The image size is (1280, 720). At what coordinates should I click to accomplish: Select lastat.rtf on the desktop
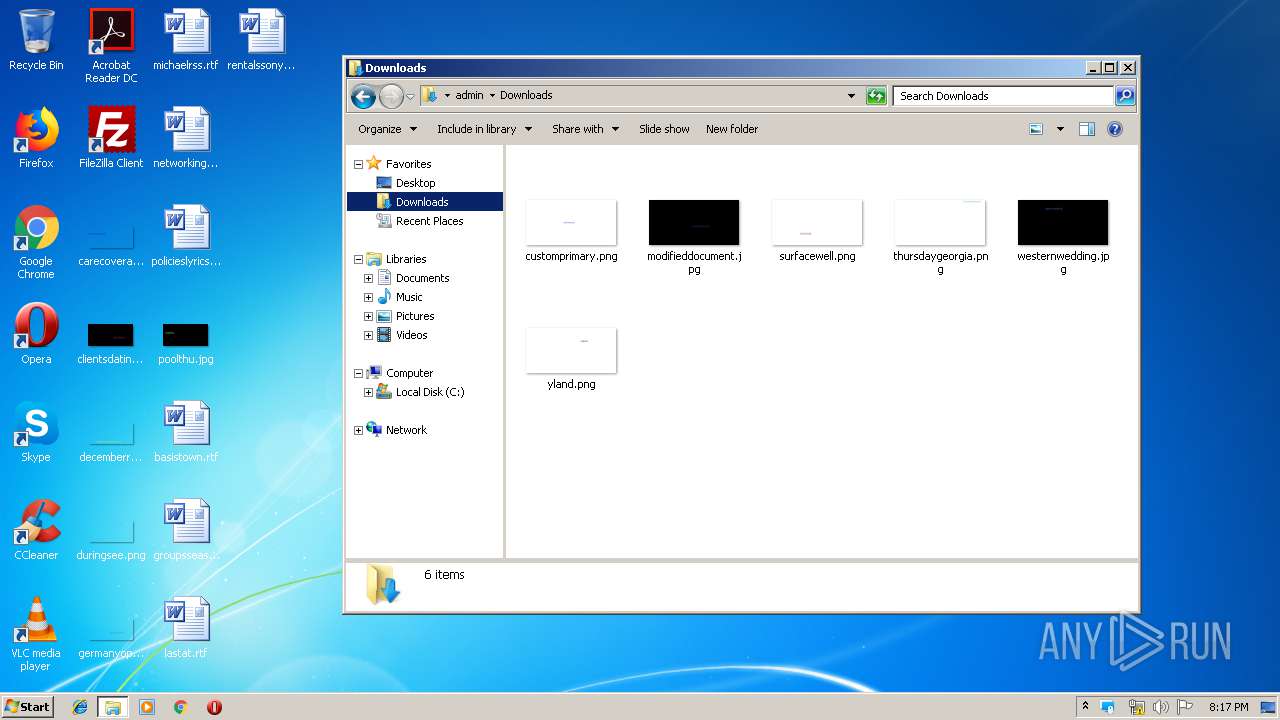[x=185, y=628]
